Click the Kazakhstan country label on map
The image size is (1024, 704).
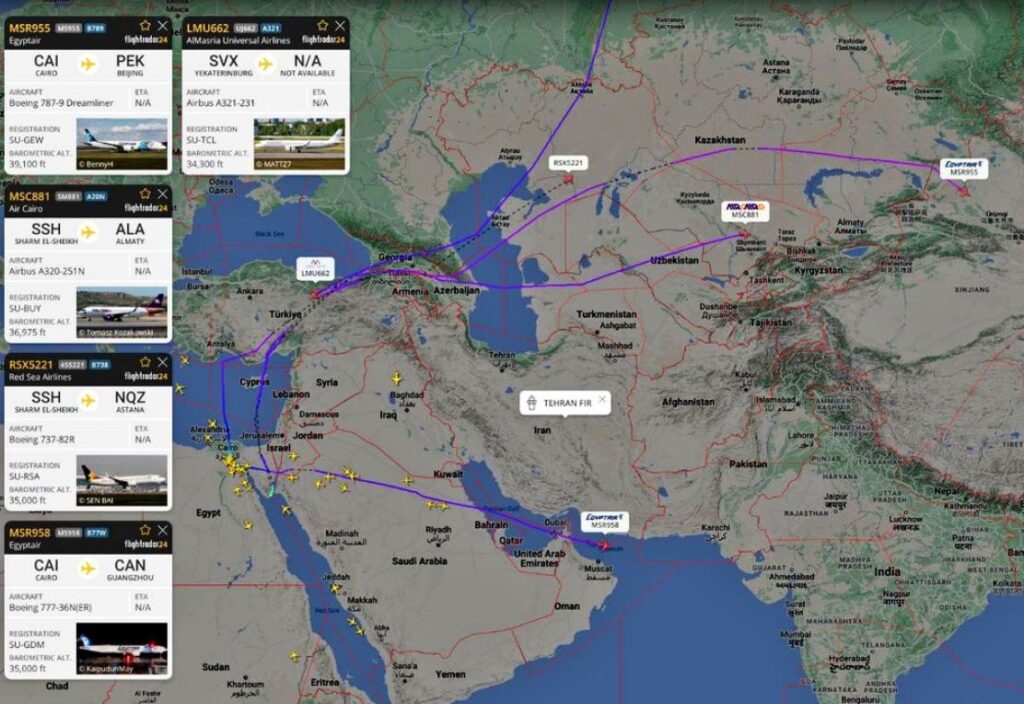point(720,140)
